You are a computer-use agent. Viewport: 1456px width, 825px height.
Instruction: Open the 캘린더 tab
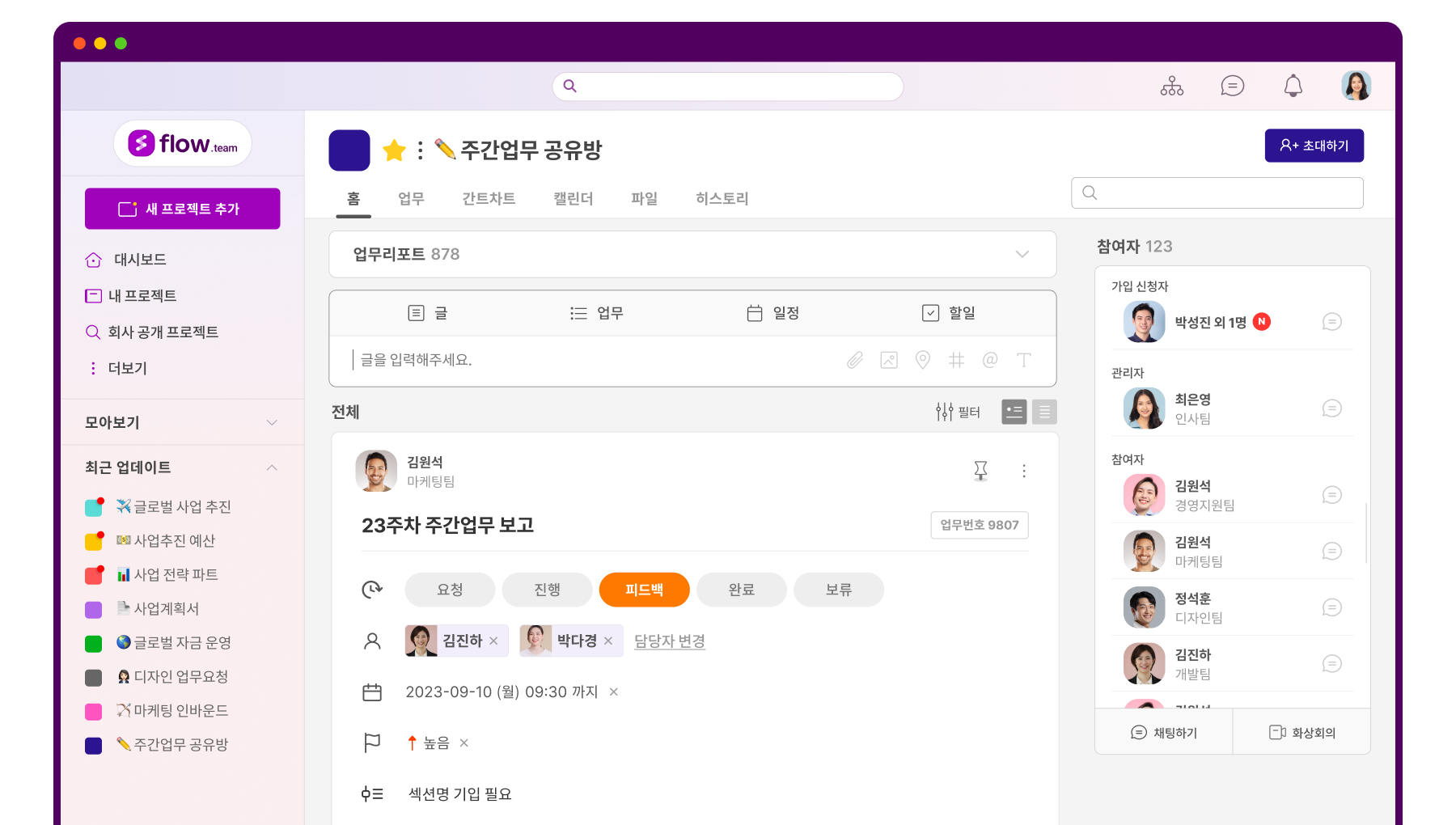(573, 198)
